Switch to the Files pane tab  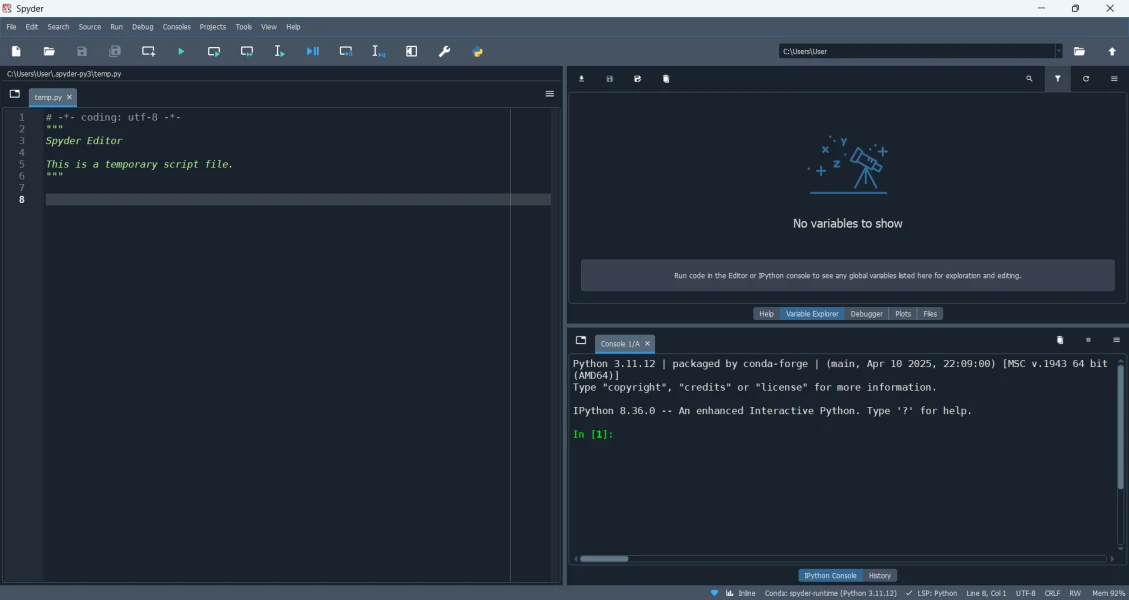pos(930,313)
